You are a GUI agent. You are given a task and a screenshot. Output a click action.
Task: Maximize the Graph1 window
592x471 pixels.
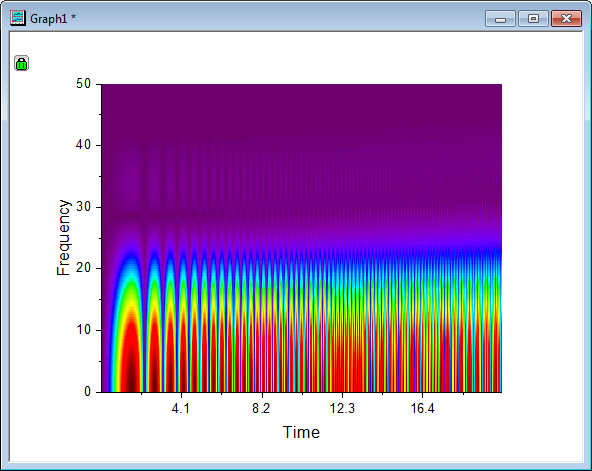click(533, 18)
